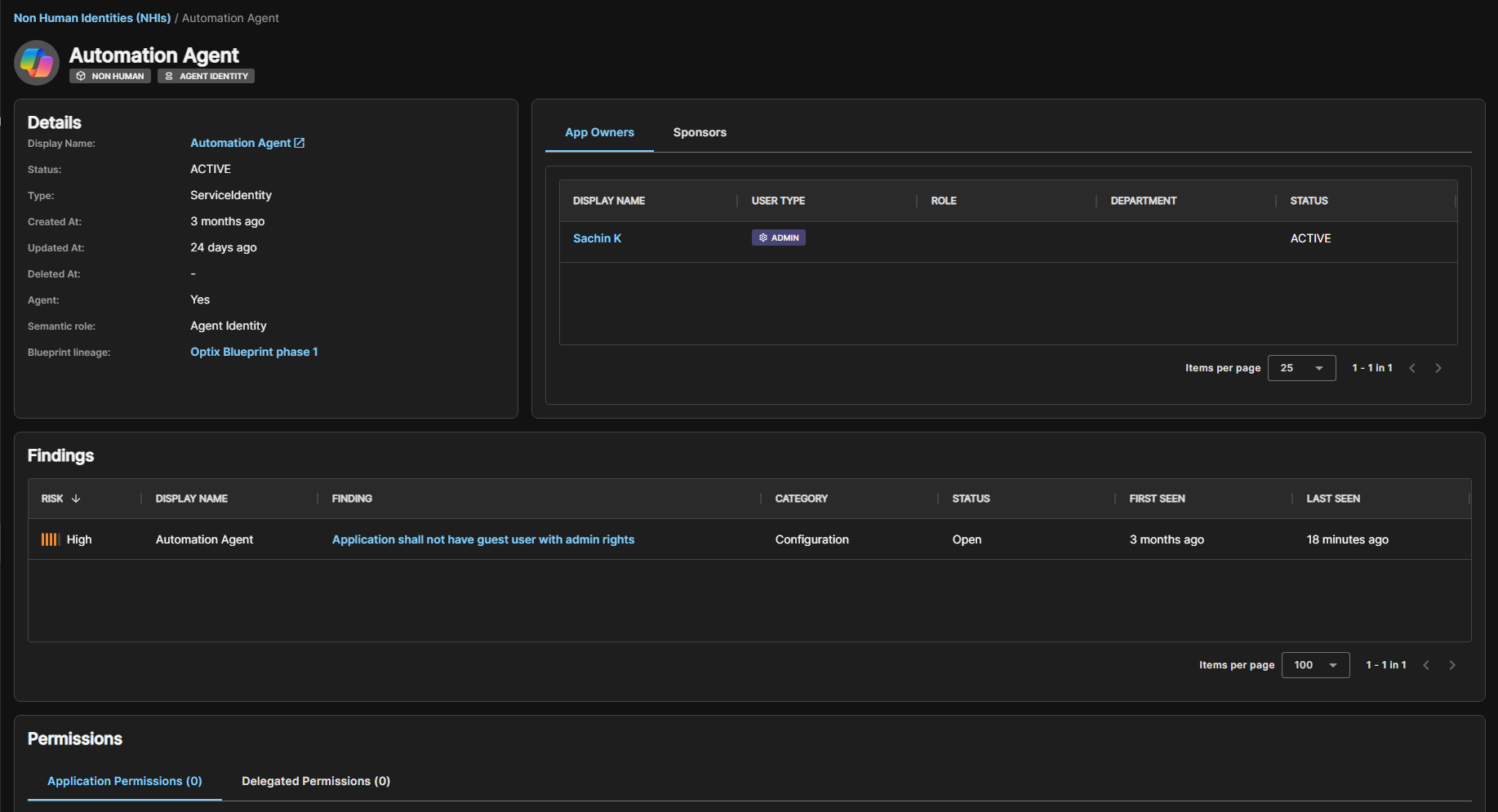Switch to the Sponsors tab
Viewport: 1498px width, 812px height.
pyautogui.click(x=700, y=132)
